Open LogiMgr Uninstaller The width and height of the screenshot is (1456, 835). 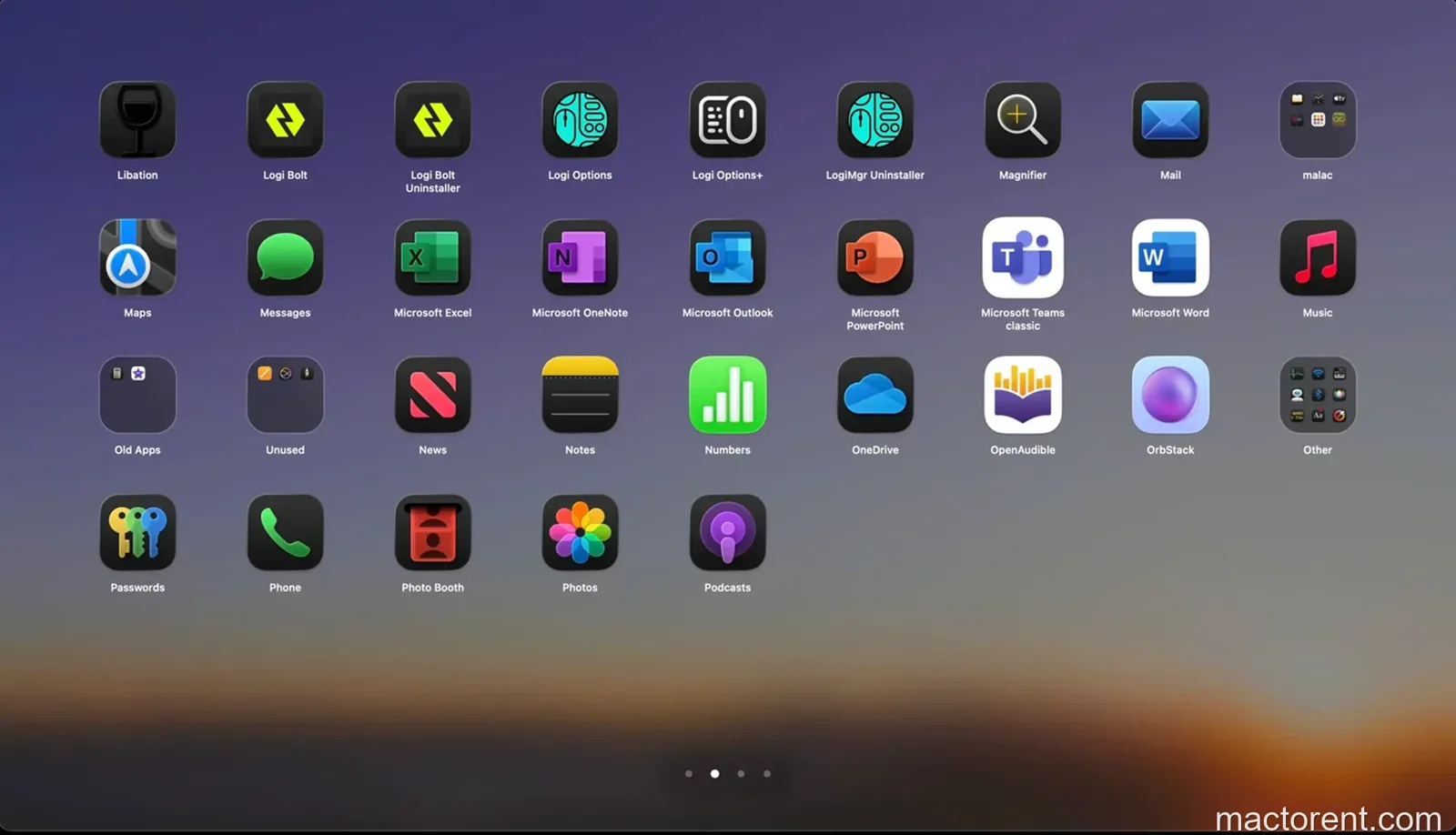pos(875,120)
